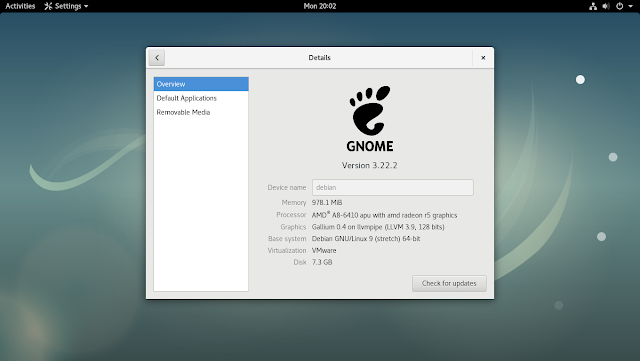Open the Settings application menu
Image resolution: width=640 pixels, height=361 pixels.
(66, 6)
